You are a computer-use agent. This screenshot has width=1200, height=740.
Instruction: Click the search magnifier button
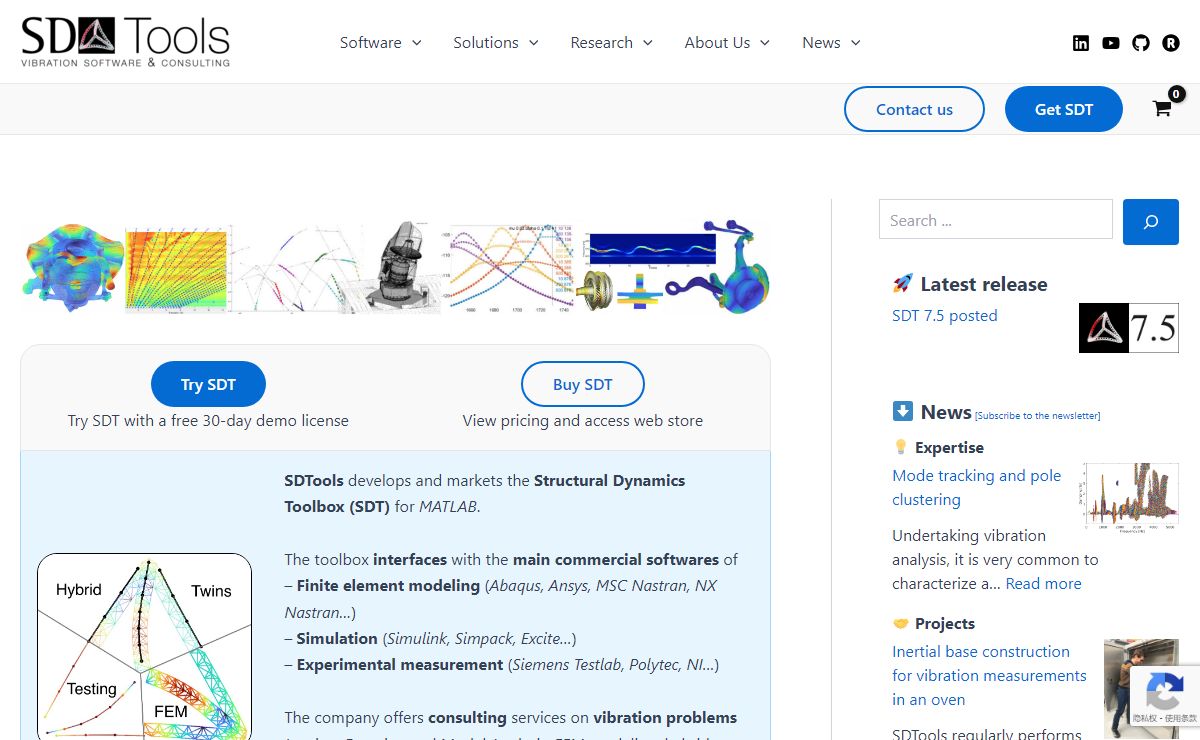click(x=1151, y=222)
